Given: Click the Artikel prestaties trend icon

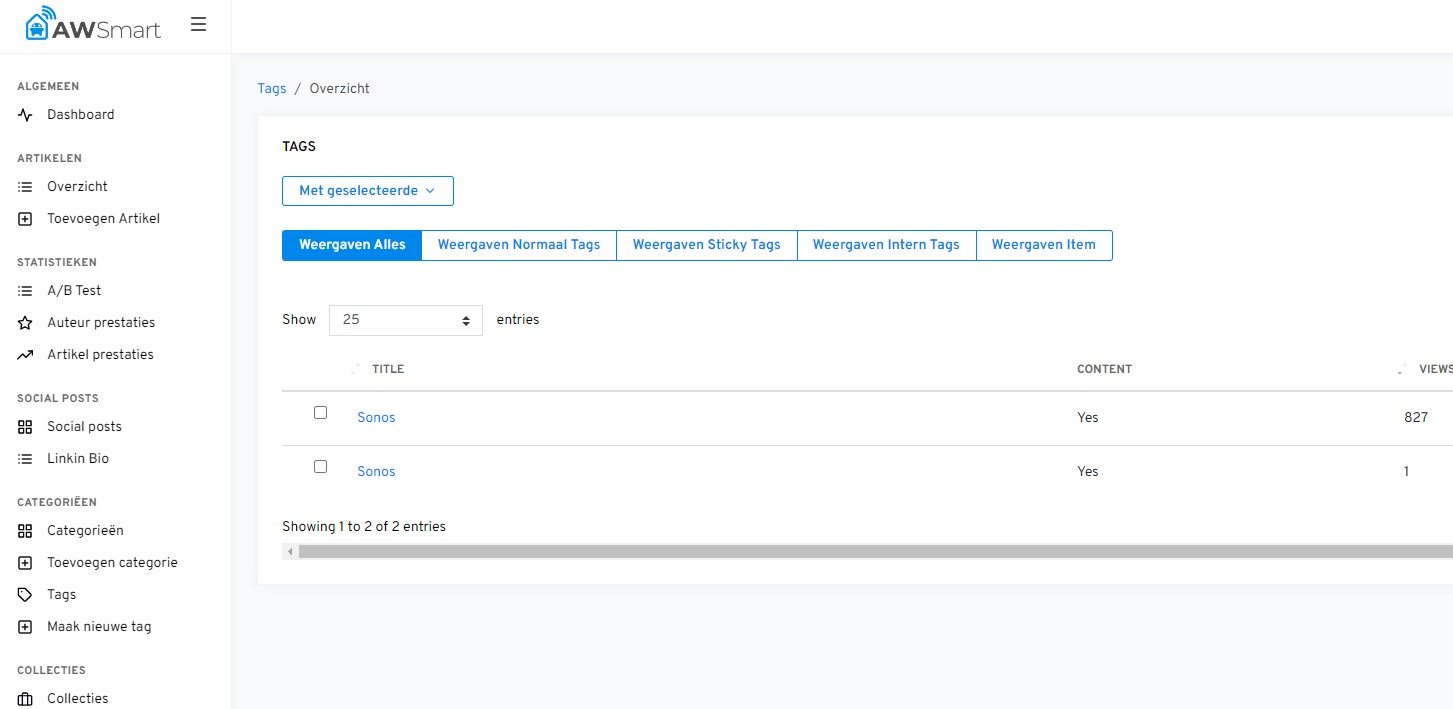Looking at the screenshot, I should [x=26, y=355].
